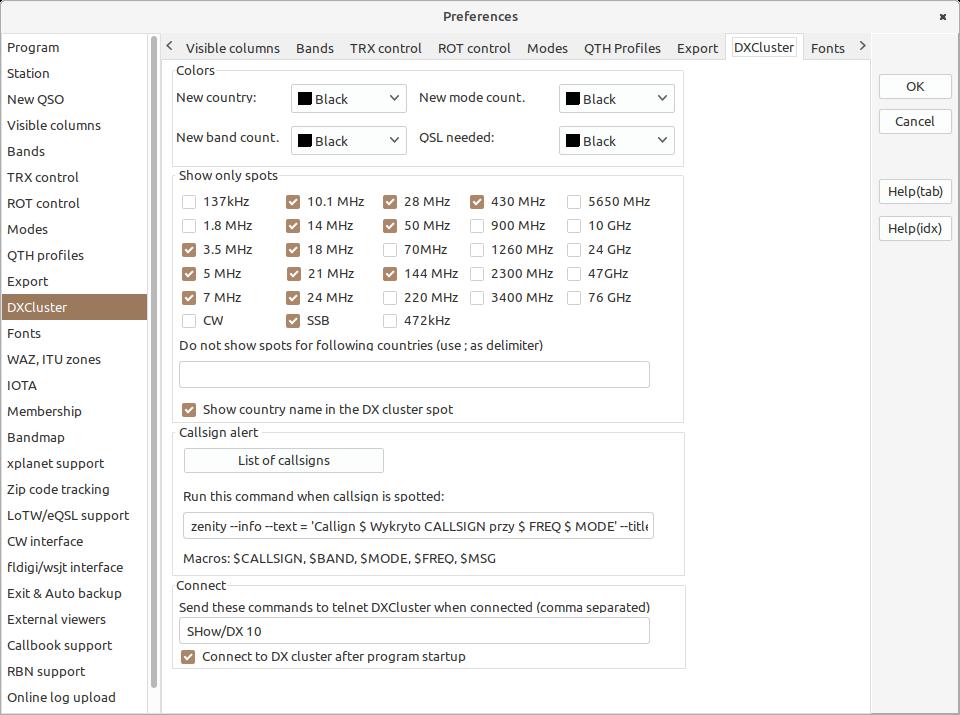960x715 pixels.
Task: Open the New country color dropdown
Action: [x=349, y=99]
